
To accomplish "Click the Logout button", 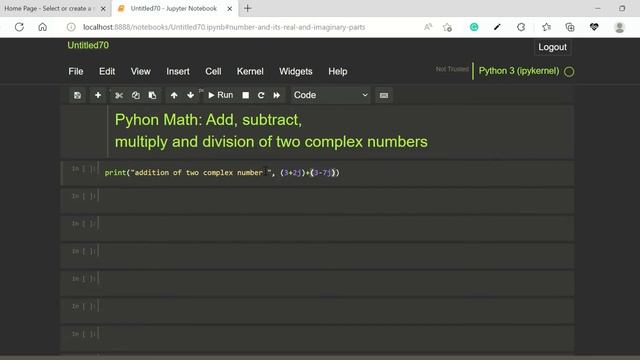I will click(x=552, y=47).
